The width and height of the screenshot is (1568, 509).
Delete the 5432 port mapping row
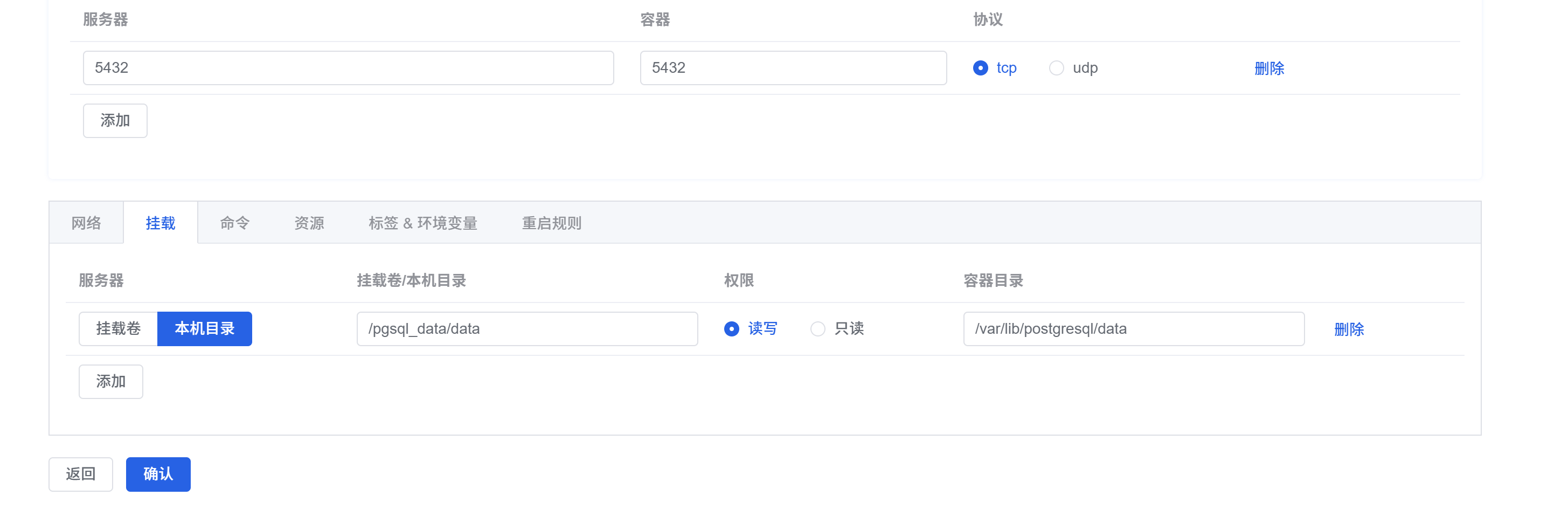(x=1269, y=68)
